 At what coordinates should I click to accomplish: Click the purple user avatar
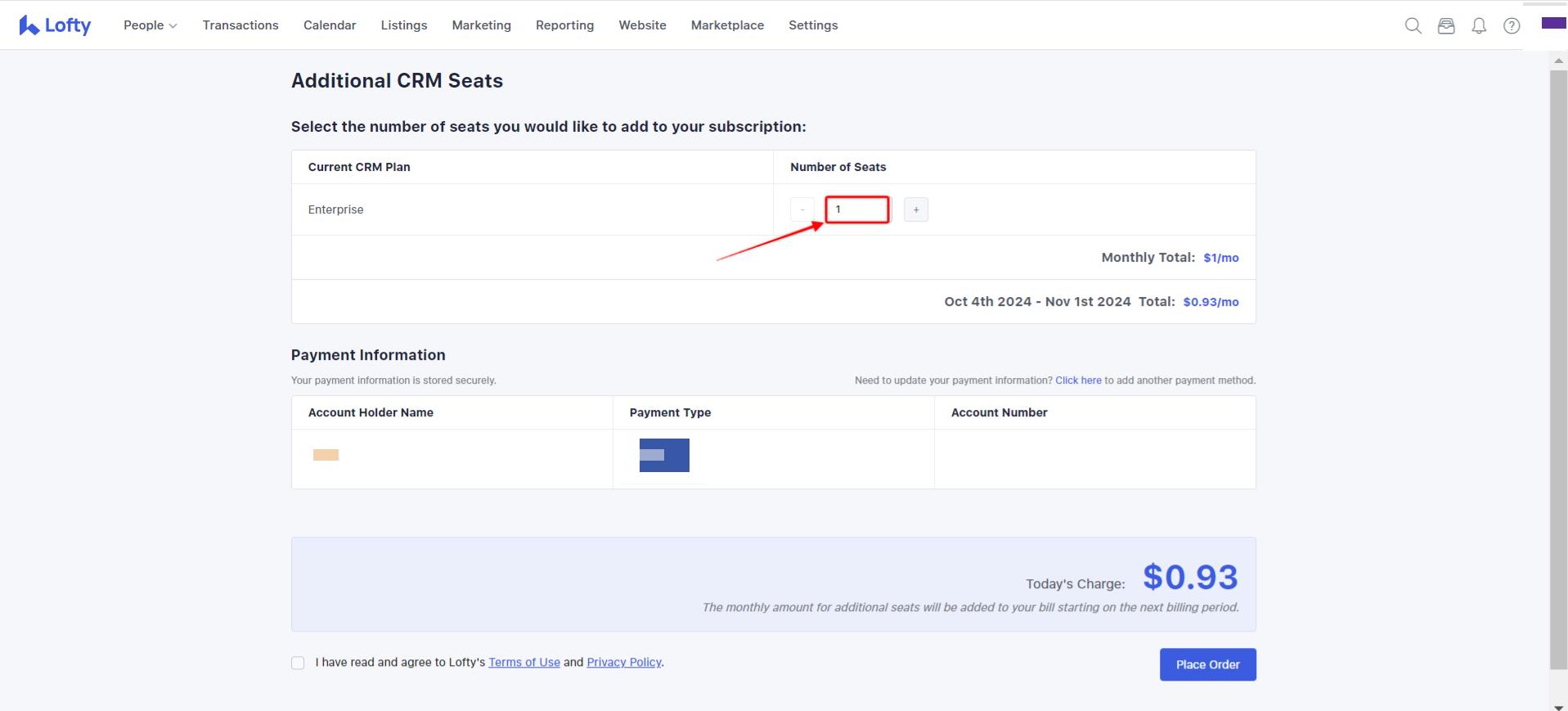(1553, 23)
